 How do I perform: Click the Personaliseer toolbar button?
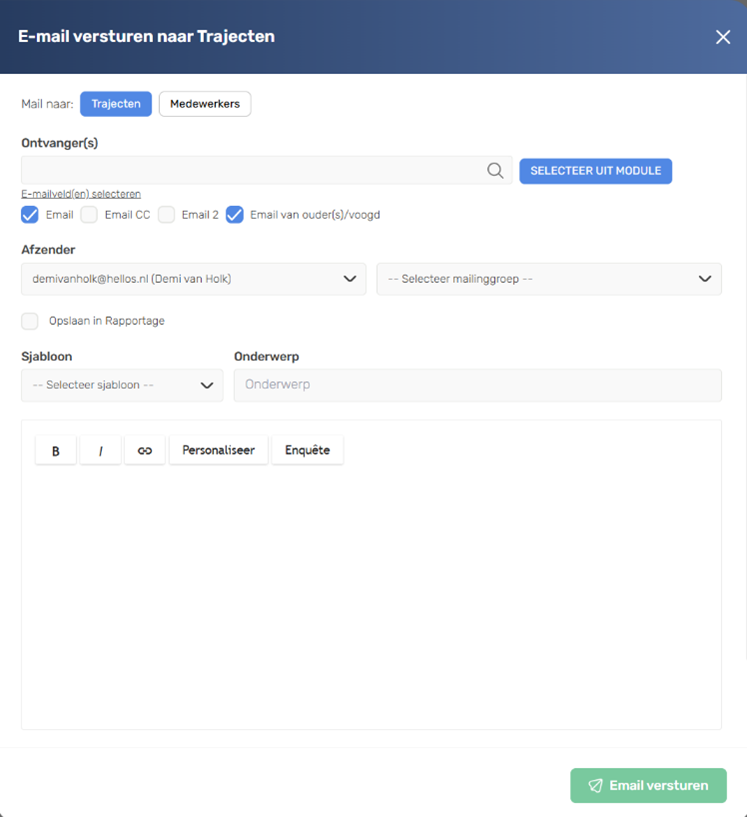pyautogui.click(x=219, y=450)
